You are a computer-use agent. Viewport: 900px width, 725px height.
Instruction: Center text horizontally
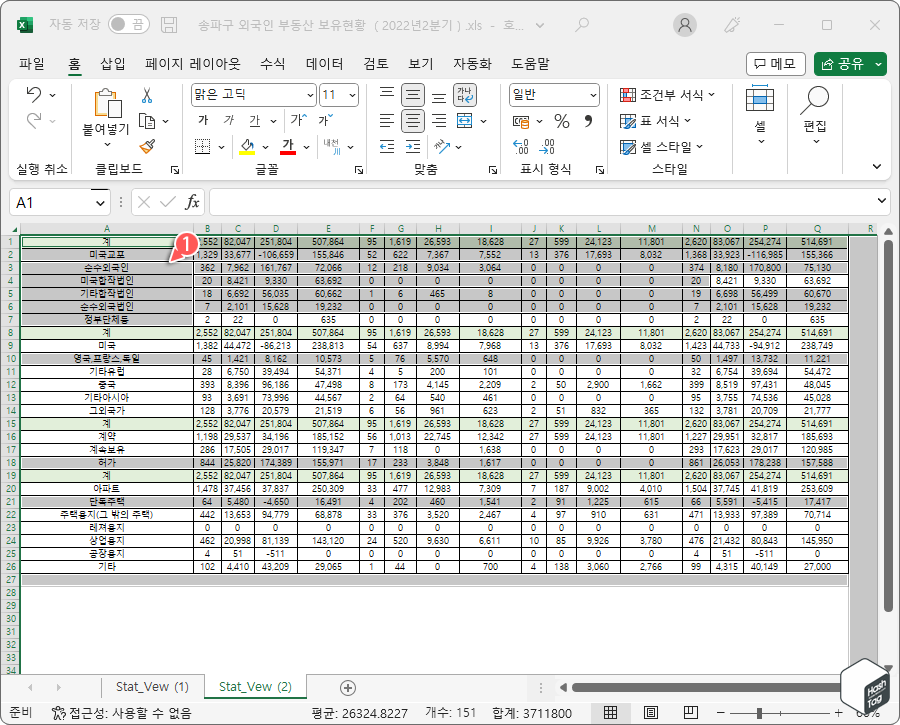click(413, 121)
